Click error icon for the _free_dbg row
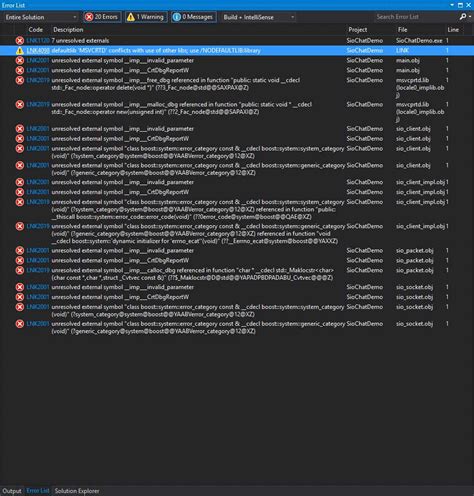This screenshot has height=496, width=474. [20, 80]
